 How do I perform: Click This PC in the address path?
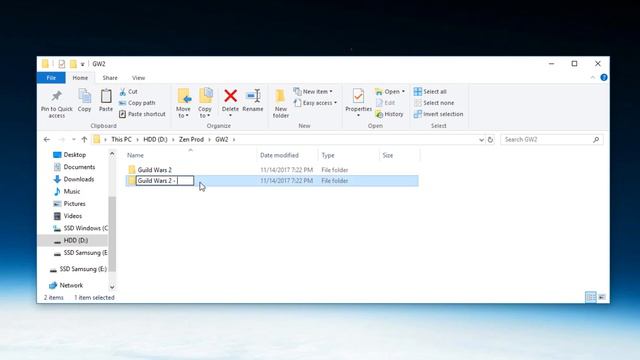click(121, 140)
